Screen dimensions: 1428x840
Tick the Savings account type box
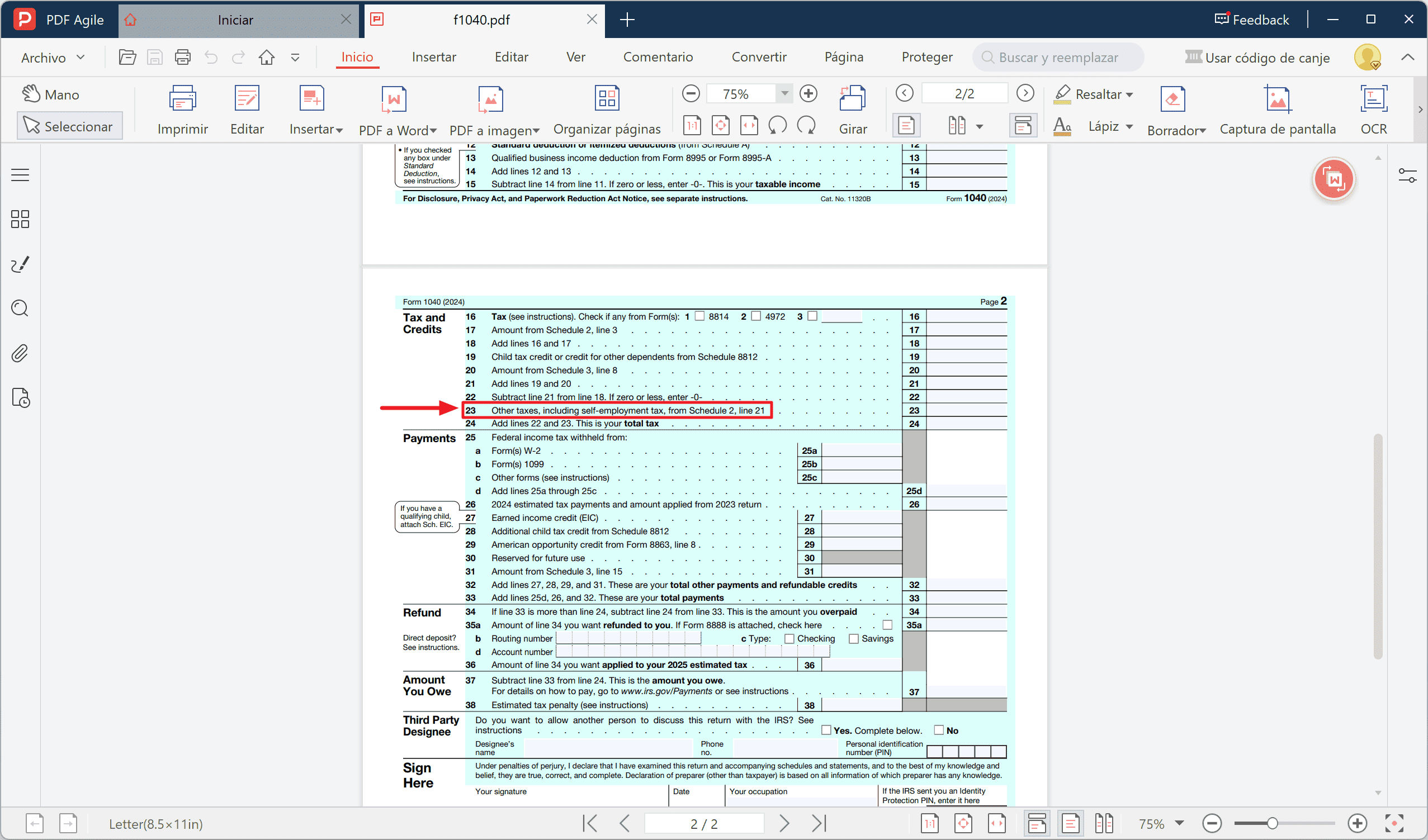[x=853, y=638]
